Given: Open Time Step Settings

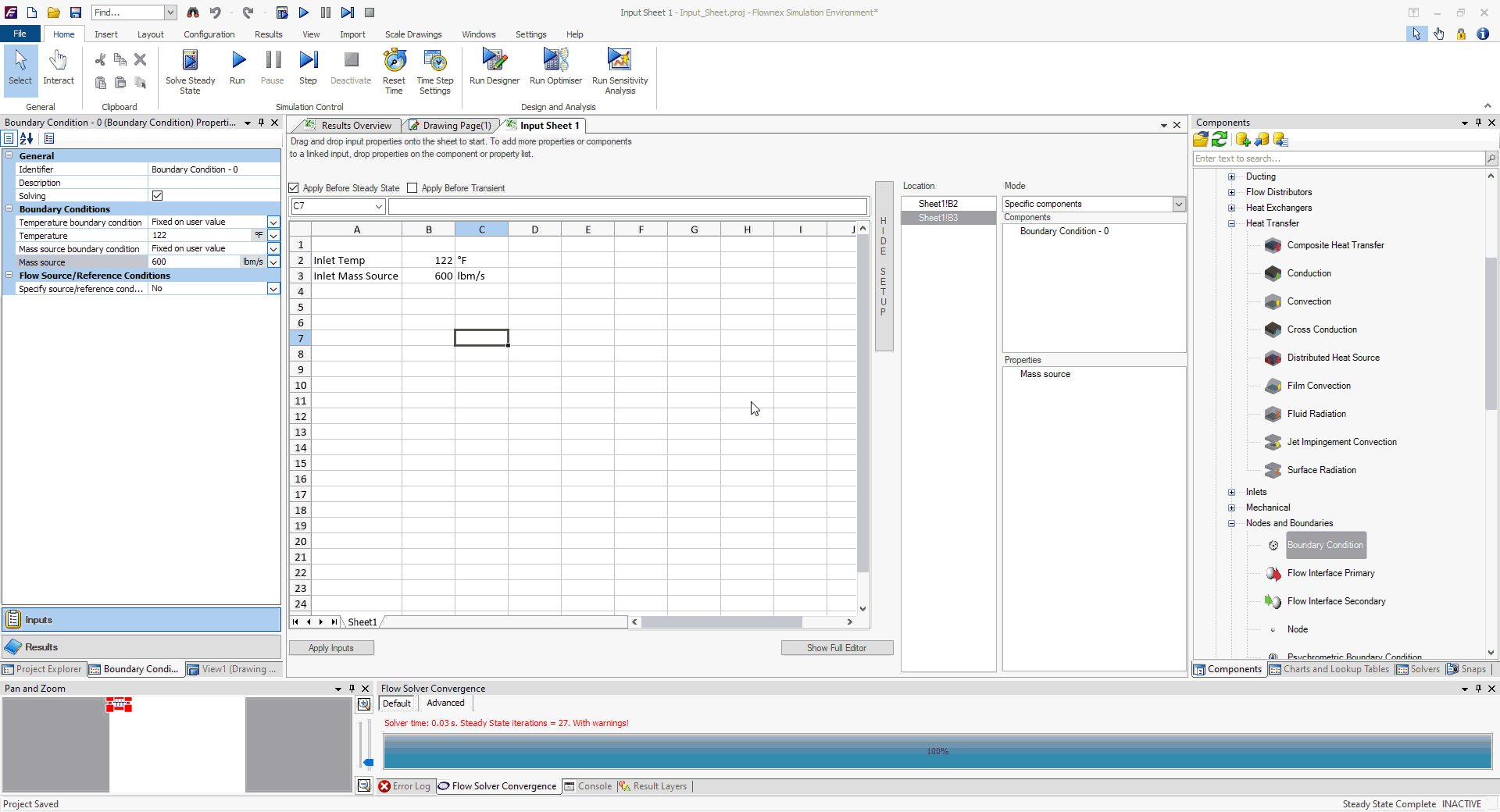Looking at the screenshot, I should (434, 61).
